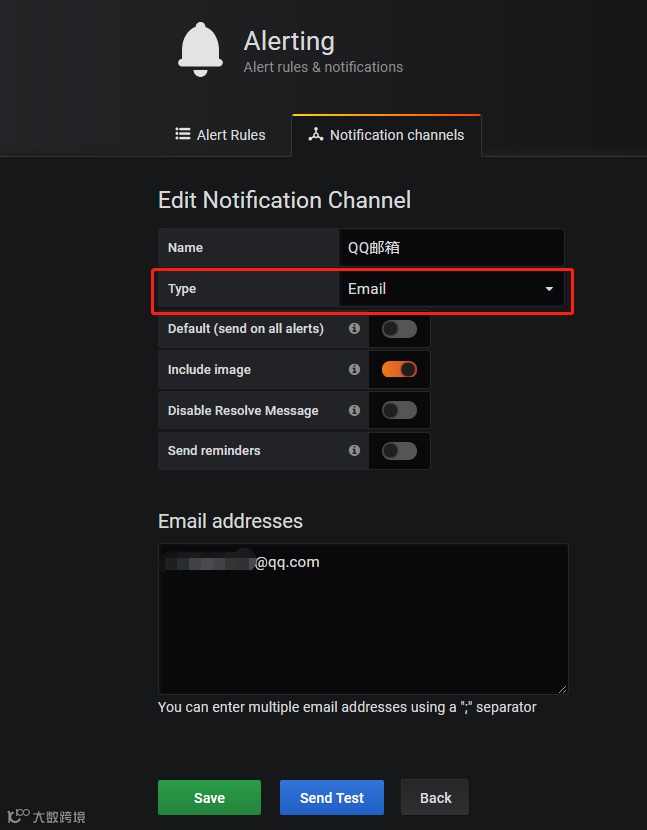This screenshot has height=830, width=647.
Task: Select the Notification channels tab
Action: [x=386, y=135]
